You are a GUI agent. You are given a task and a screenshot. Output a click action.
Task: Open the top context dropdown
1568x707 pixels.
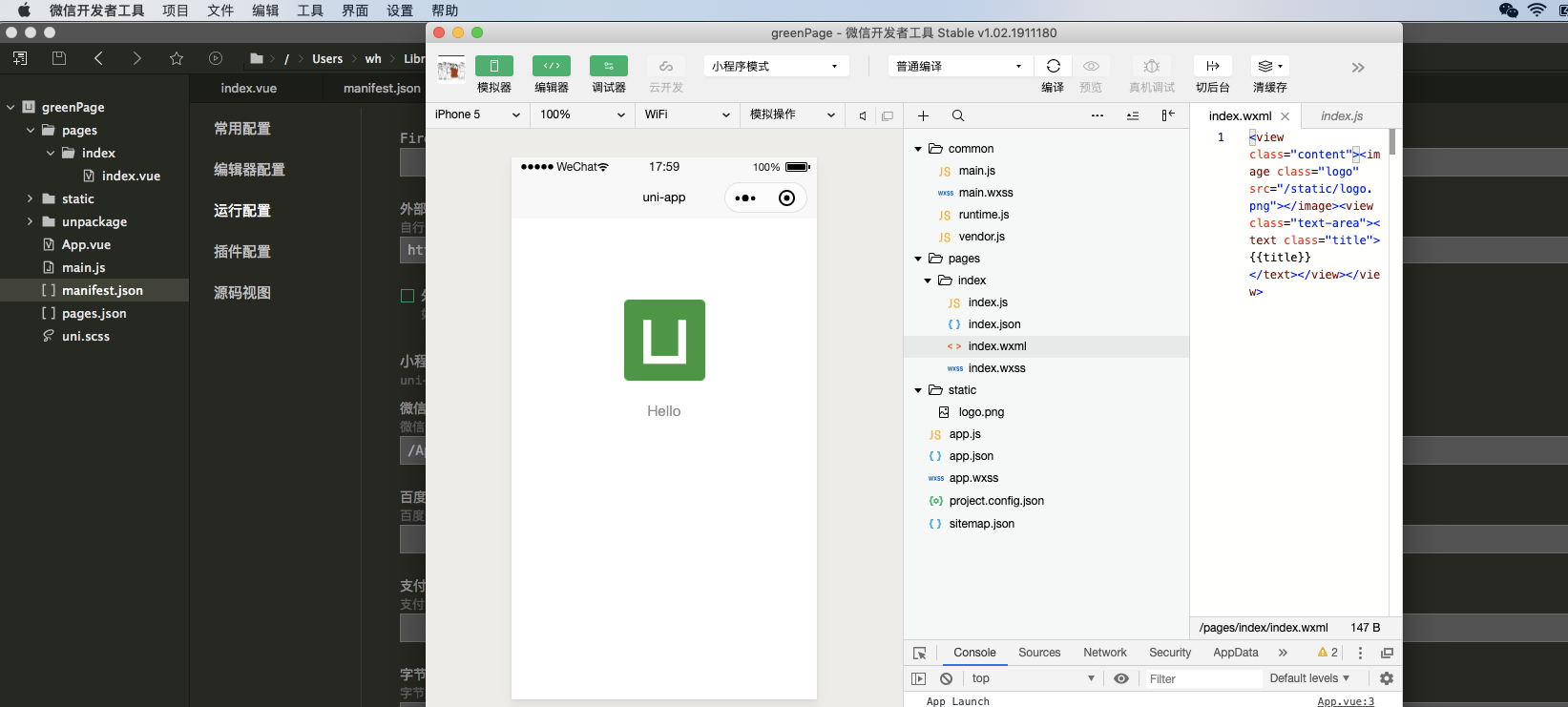tap(1033, 678)
